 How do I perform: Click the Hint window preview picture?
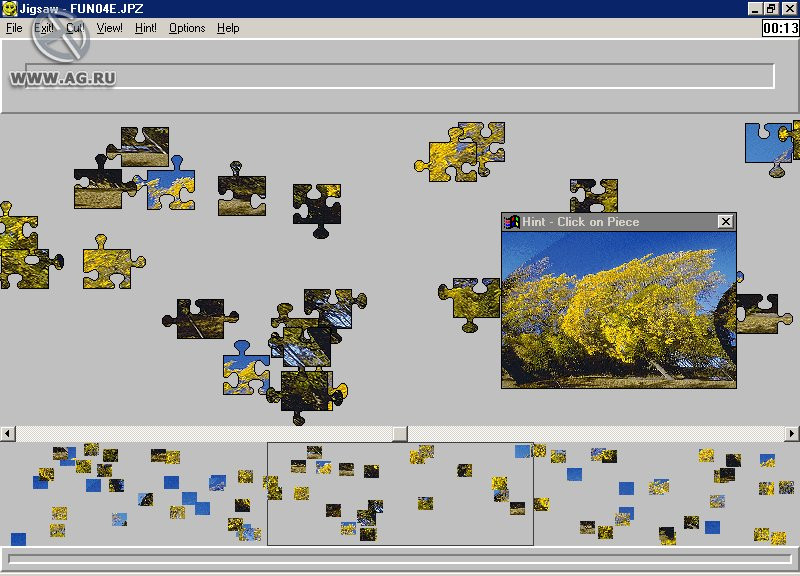[x=619, y=310]
